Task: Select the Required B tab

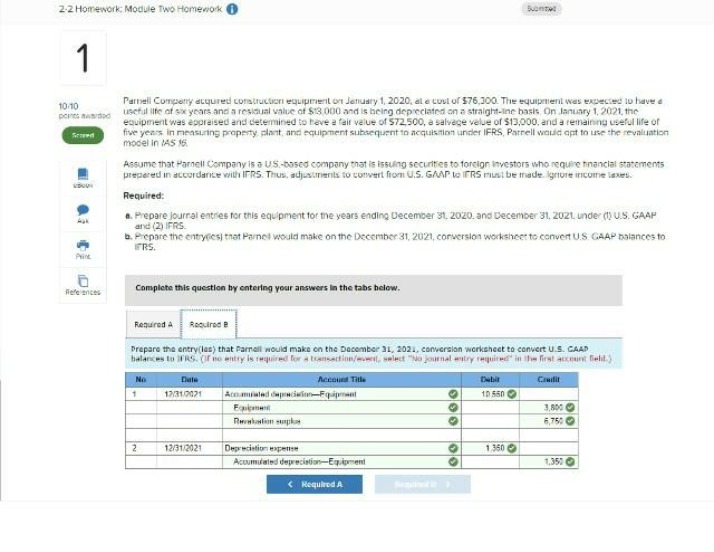Action: pyautogui.click(x=209, y=324)
